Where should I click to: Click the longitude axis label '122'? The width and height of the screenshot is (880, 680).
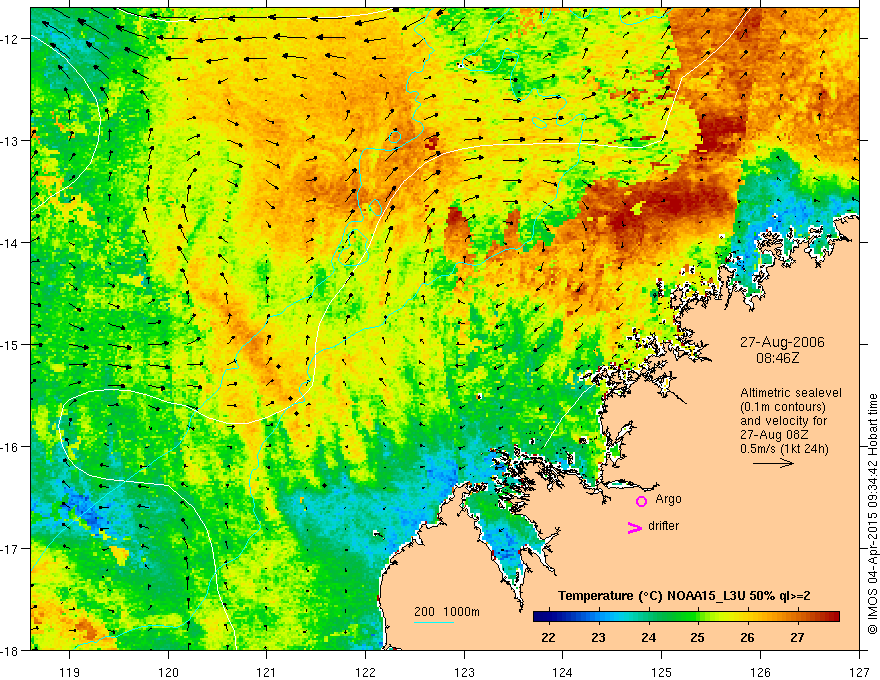click(365, 672)
